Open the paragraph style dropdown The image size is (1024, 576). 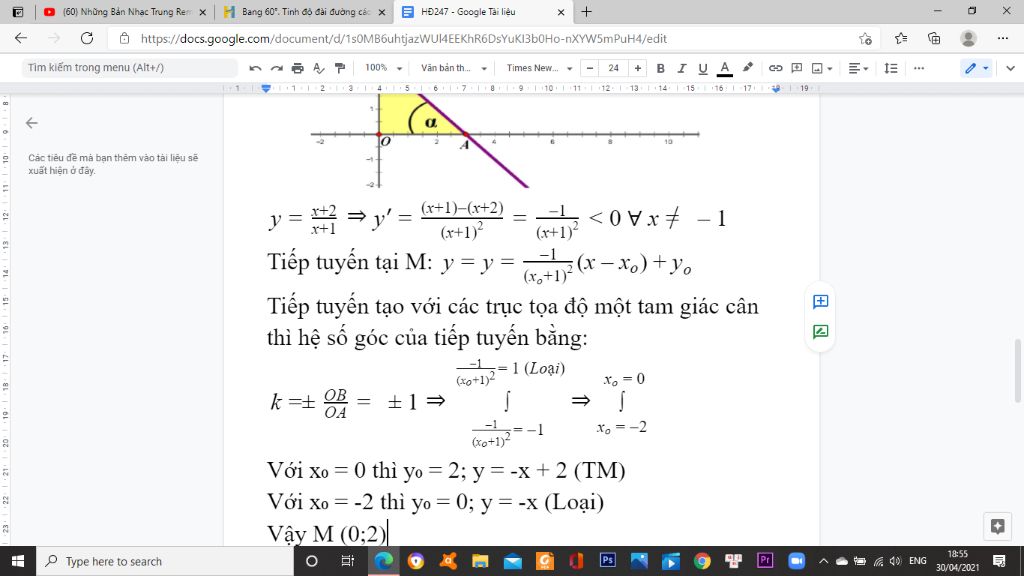[x=454, y=68]
